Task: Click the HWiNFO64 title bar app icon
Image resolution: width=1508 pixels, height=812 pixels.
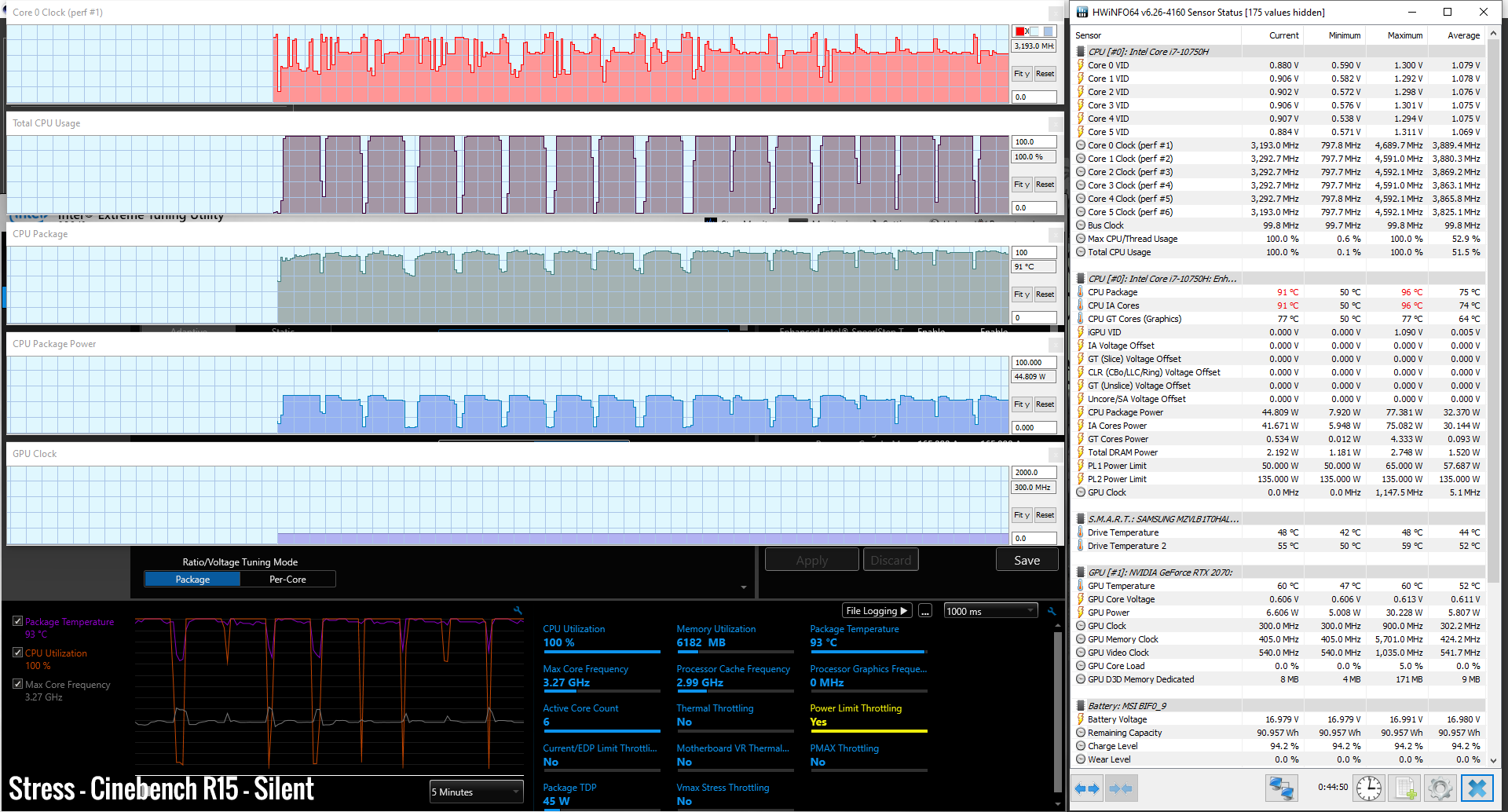Action: [1082, 12]
